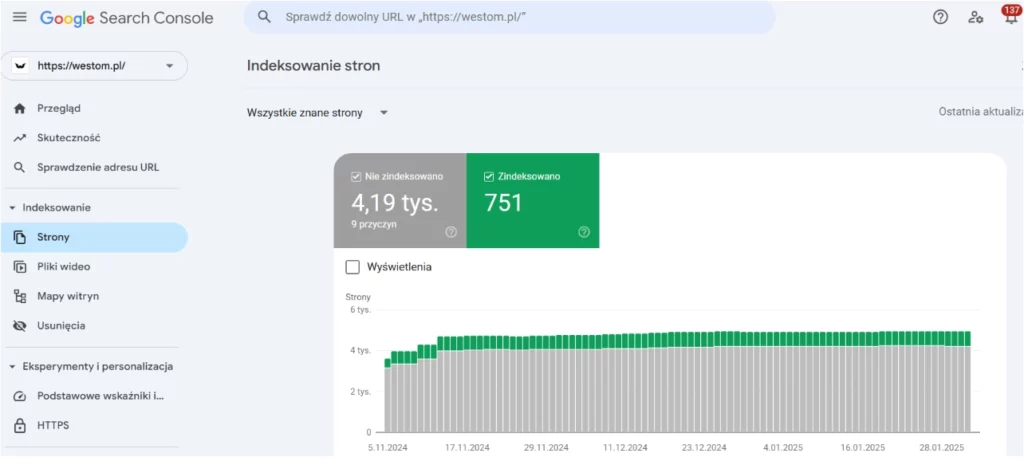
Task: Open user and permissions settings icon
Action: pos(975,17)
